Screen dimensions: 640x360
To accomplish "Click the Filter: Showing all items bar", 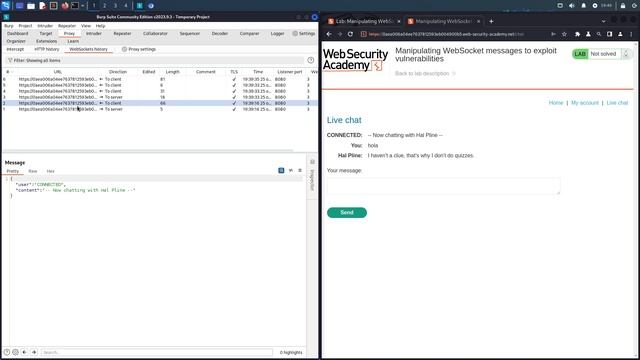I will coord(155,60).
